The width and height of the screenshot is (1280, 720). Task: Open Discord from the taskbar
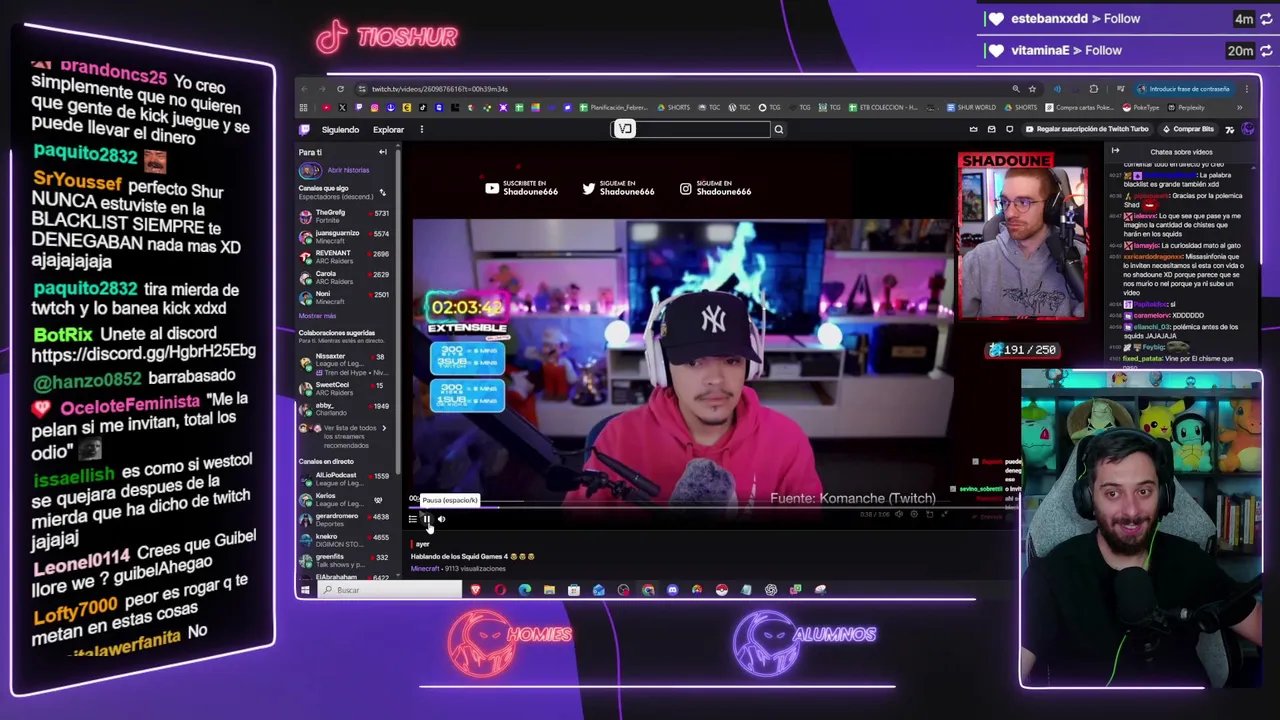point(672,590)
